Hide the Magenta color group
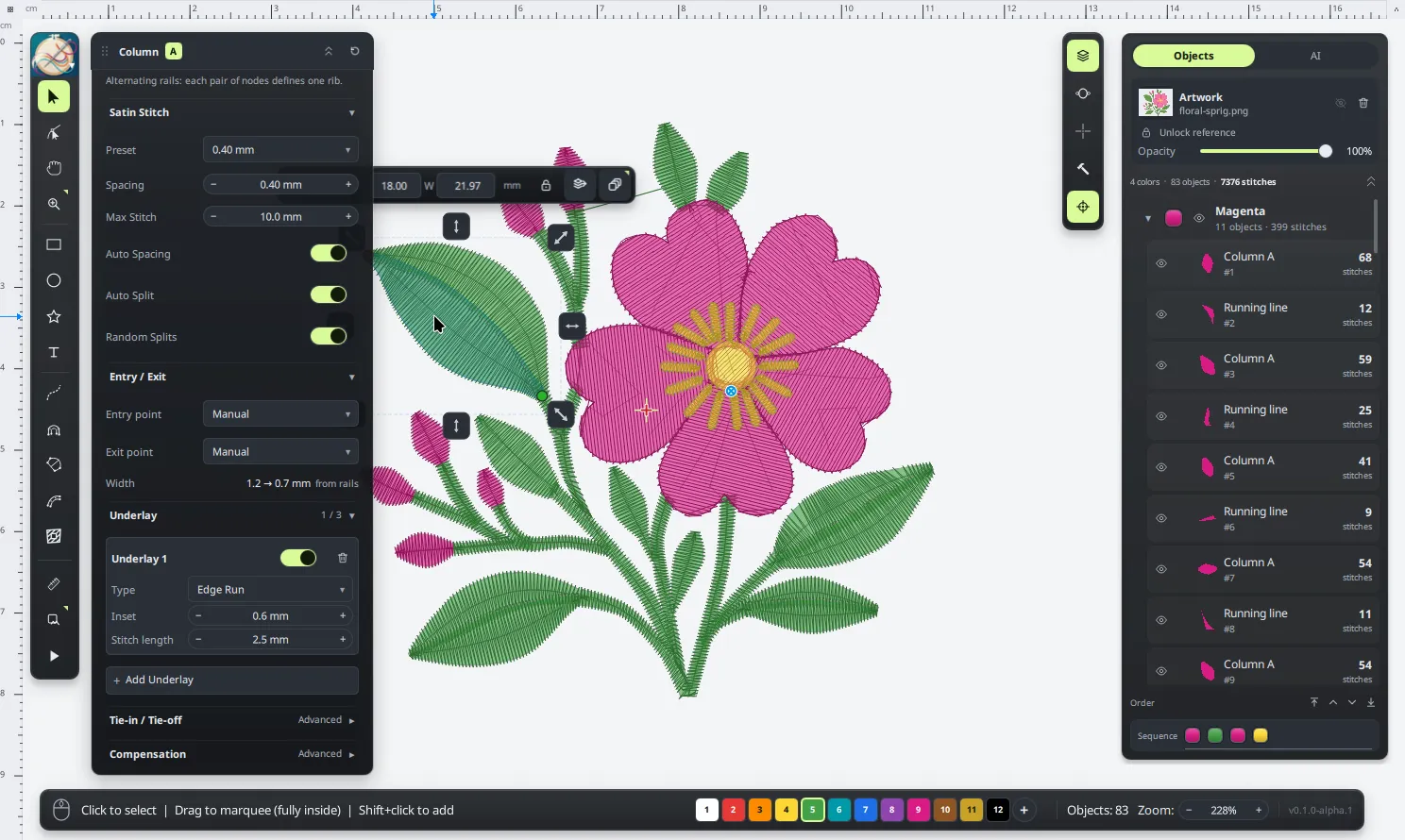Viewport: 1405px width, 840px height. [x=1198, y=218]
